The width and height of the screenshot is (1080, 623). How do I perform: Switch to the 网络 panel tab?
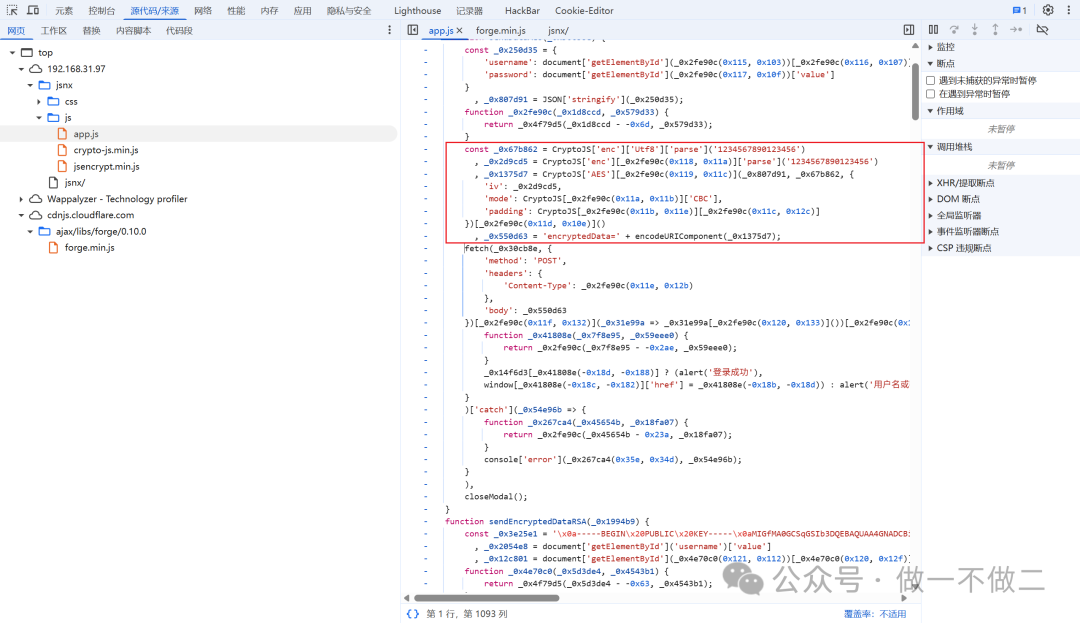point(203,10)
